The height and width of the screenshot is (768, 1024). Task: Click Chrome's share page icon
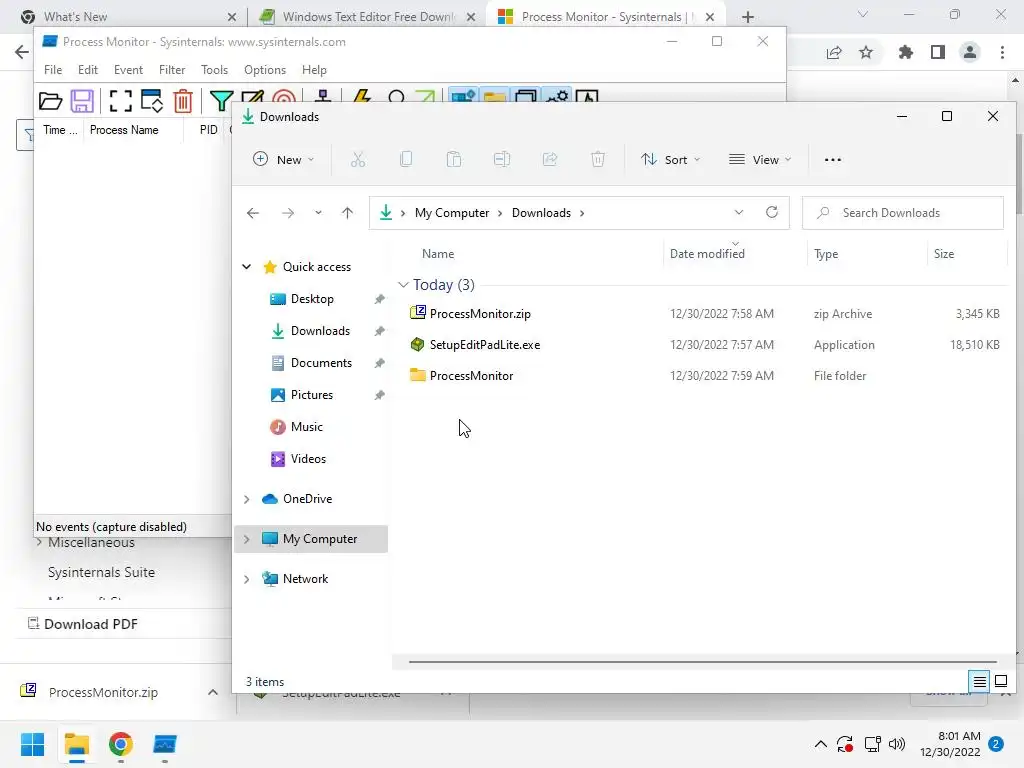(x=834, y=53)
